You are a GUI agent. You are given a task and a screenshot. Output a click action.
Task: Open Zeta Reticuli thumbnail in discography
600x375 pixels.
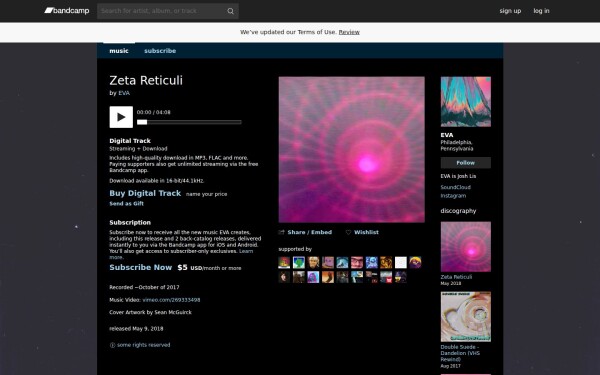pyautogui.click(x=466, y=247)
